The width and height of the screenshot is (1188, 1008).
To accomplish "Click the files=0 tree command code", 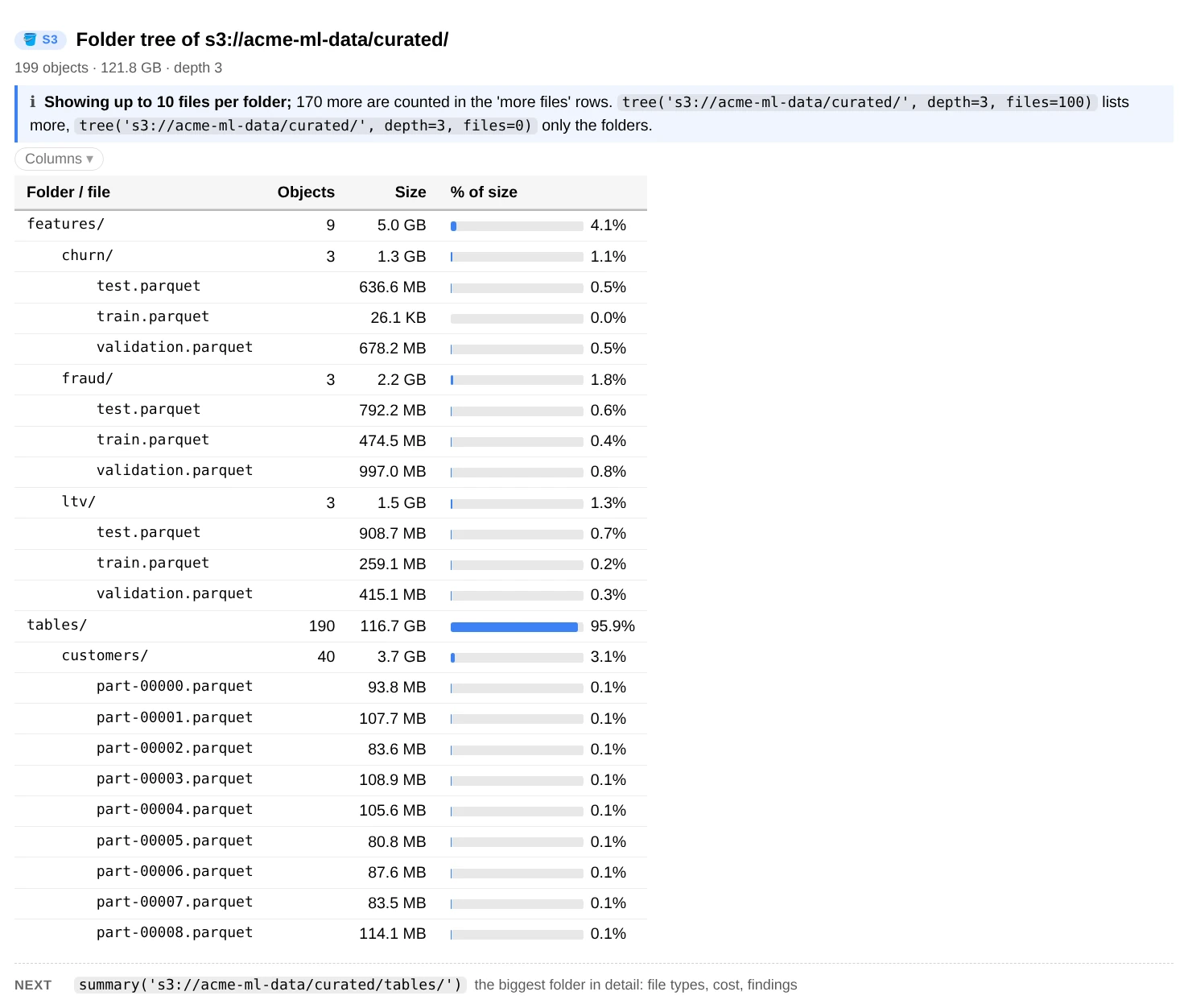I will pos(306,126).
